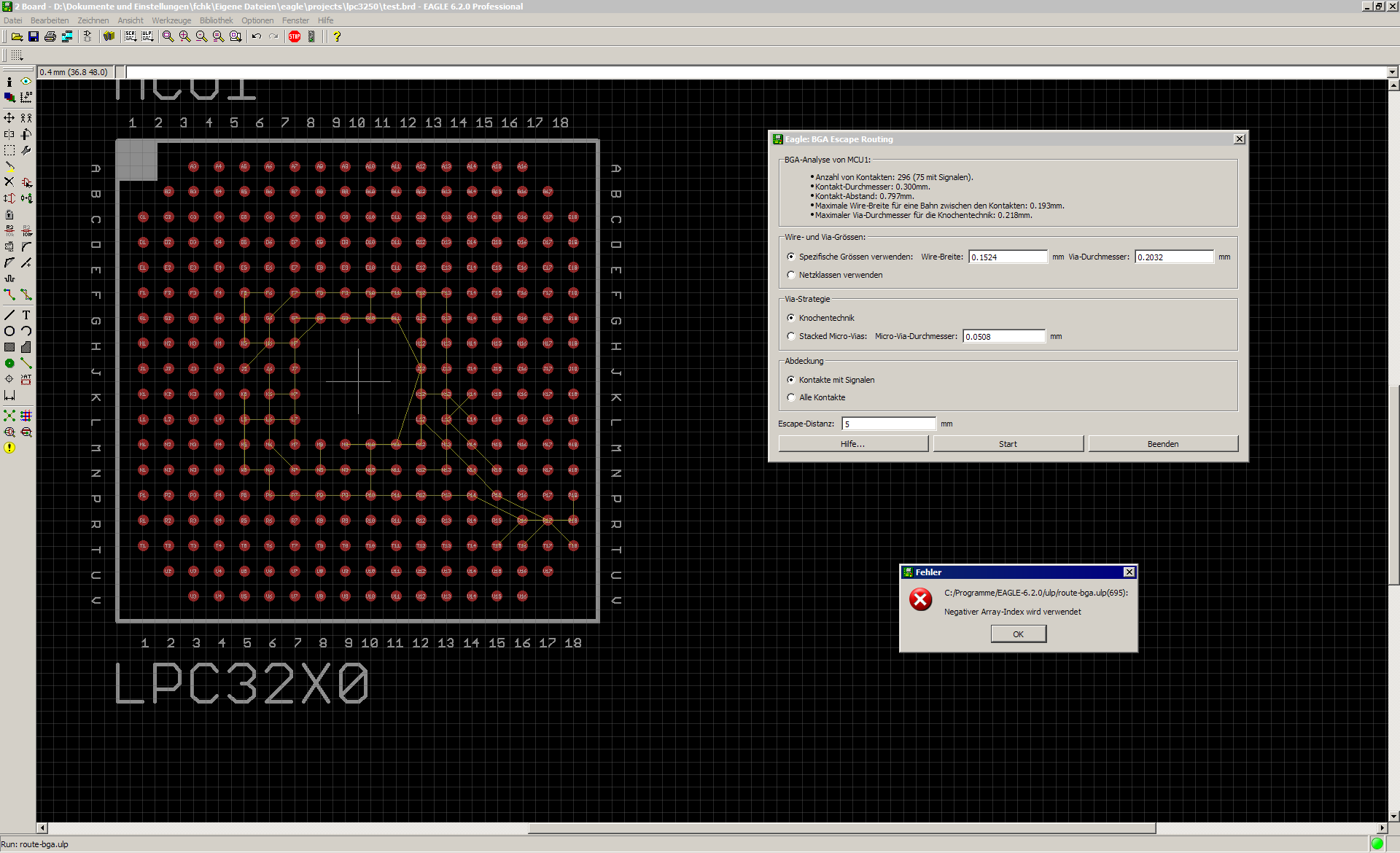1400x853 pixels.
Task: Open the ULP run dropdown
Action: click(147, 36)
